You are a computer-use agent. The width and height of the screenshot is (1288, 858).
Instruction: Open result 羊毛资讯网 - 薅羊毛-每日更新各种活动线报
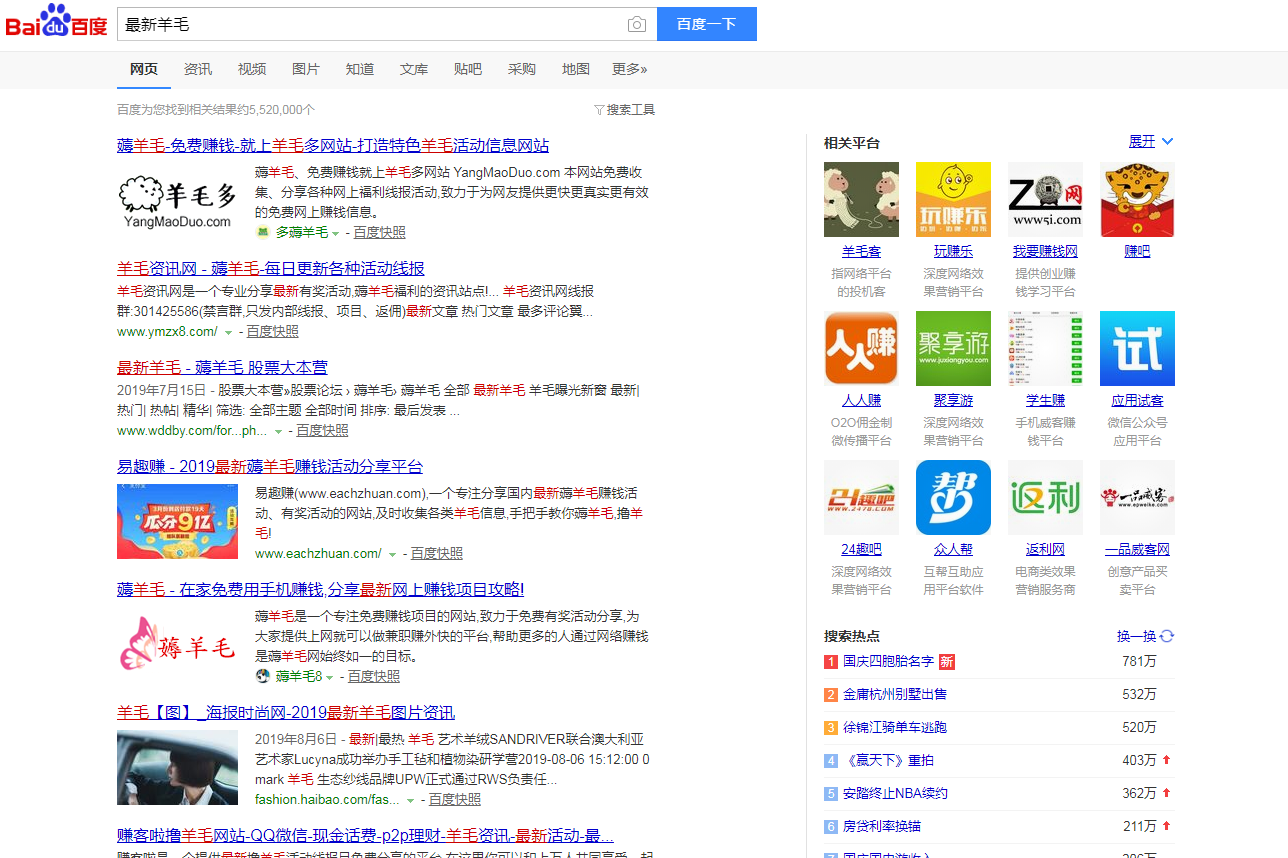271,269
